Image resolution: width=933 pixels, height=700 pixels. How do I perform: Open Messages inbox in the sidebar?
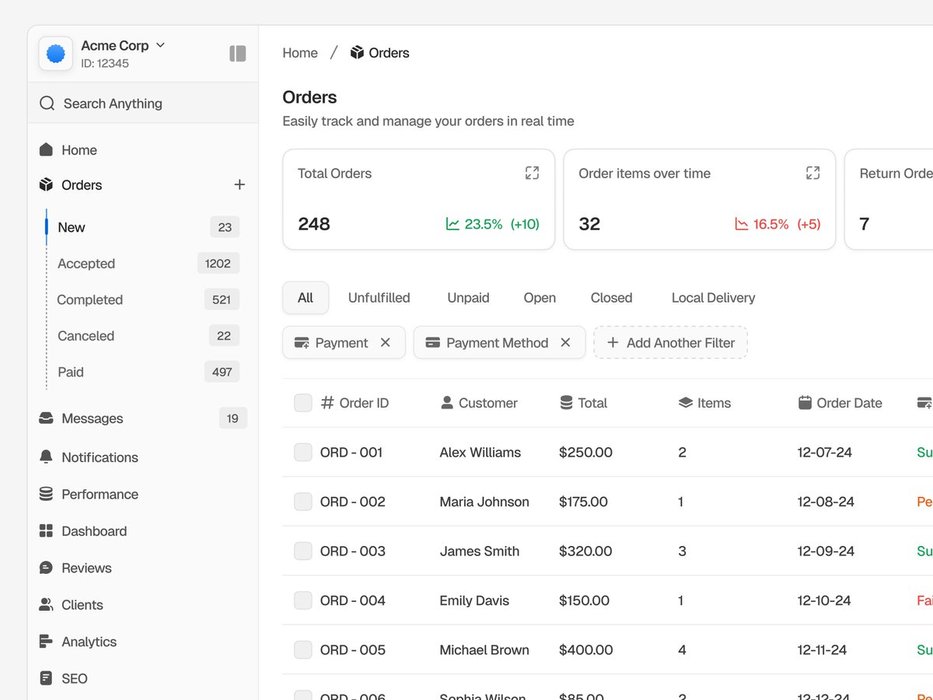[92, 418]
